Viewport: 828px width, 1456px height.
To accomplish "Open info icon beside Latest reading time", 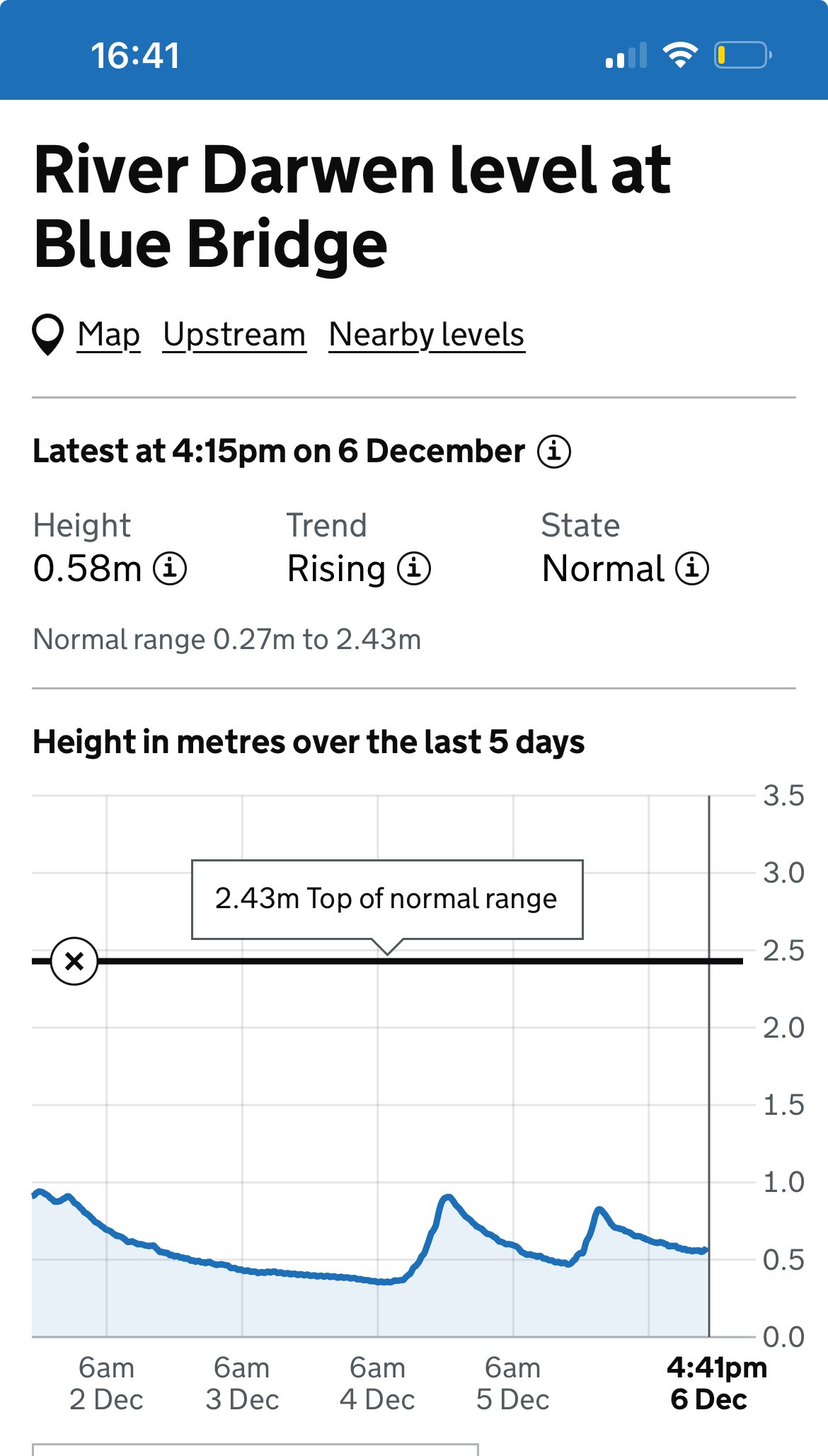I will tap(554, 452).
